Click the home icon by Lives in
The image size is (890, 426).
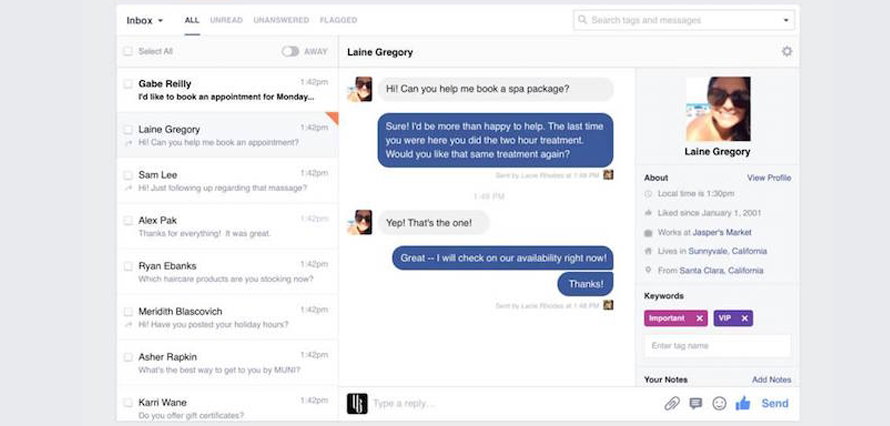(x=648, y=251)
